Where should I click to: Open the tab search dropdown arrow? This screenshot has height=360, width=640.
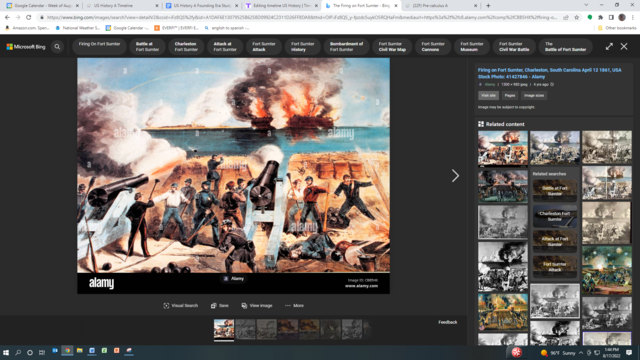pyautogui.click(x=586, y=5)
